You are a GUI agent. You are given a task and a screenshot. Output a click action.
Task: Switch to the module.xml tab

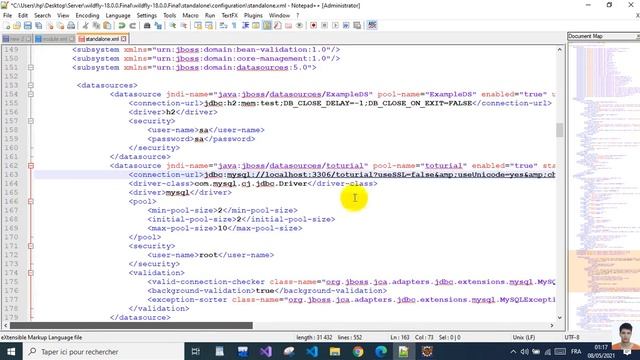(55, 39)
